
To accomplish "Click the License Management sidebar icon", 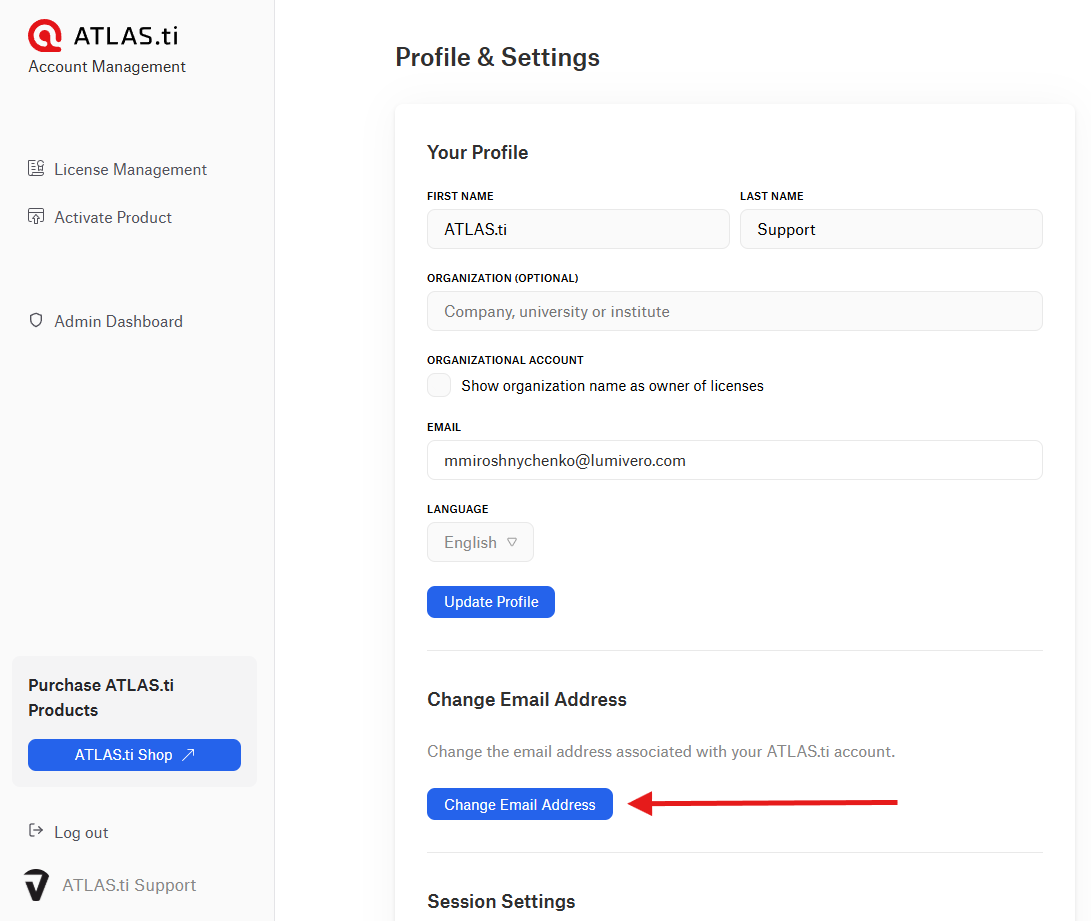I will click(x=36, y=168).
